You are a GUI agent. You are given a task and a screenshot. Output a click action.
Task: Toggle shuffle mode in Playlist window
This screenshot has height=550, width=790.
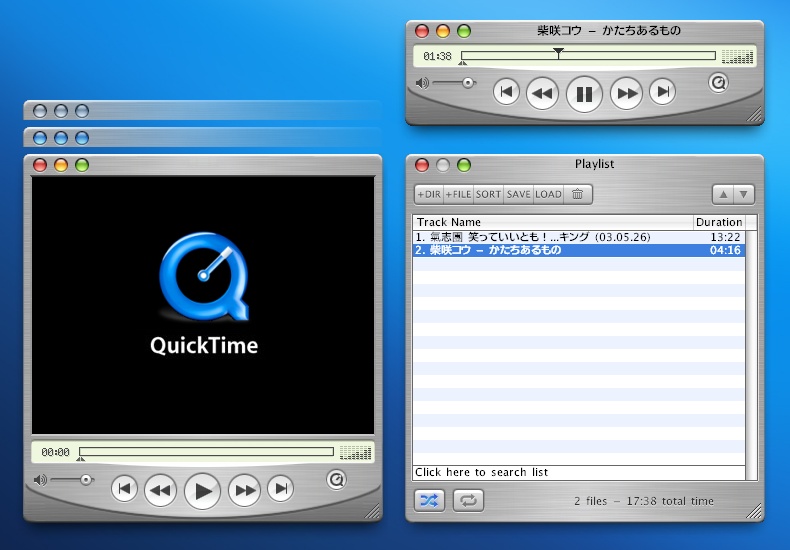[x=429, y=501]
